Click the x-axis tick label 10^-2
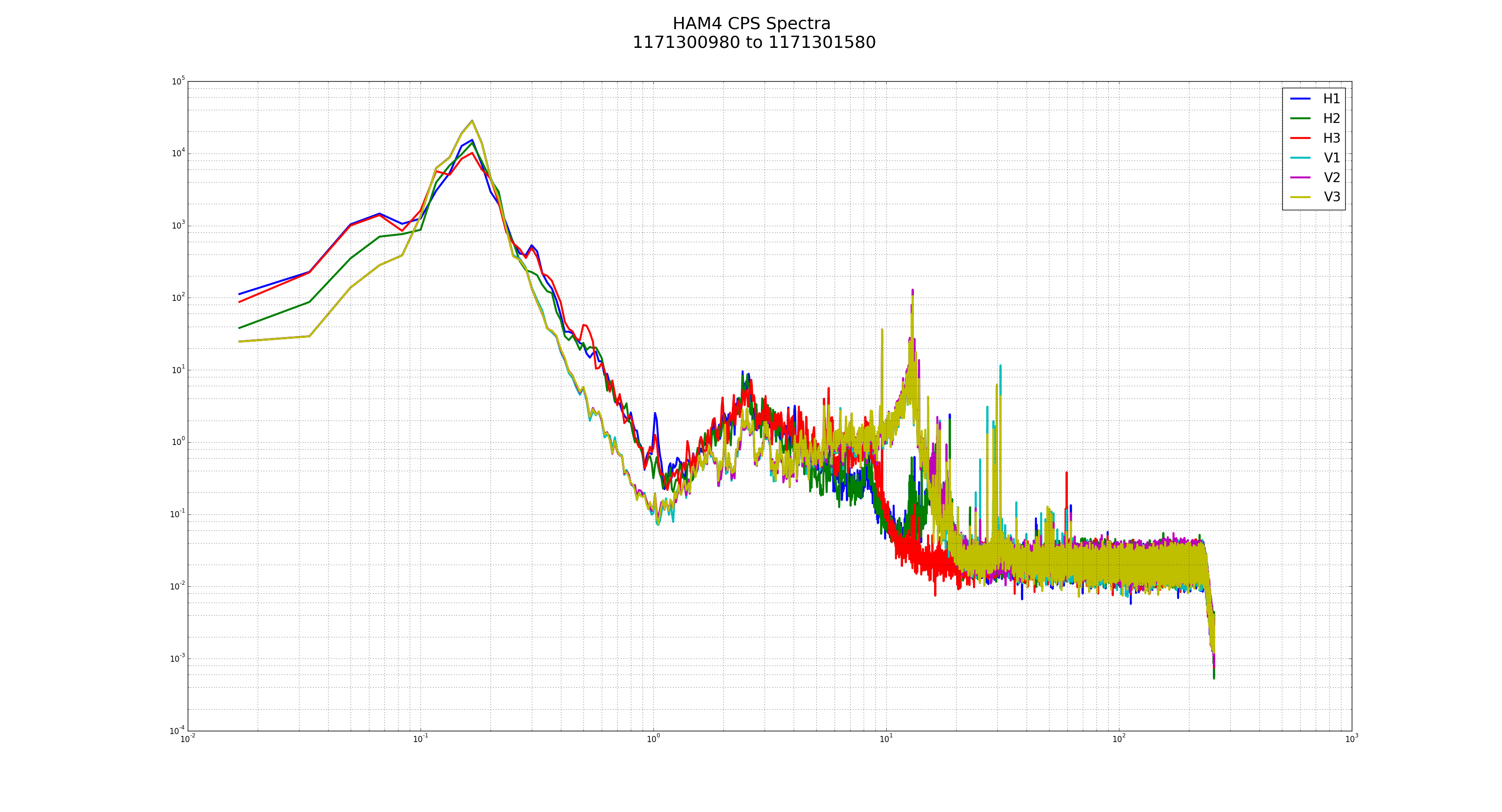Image resolution: width=1502 pixels, height=812 pixels. point(188,739)
